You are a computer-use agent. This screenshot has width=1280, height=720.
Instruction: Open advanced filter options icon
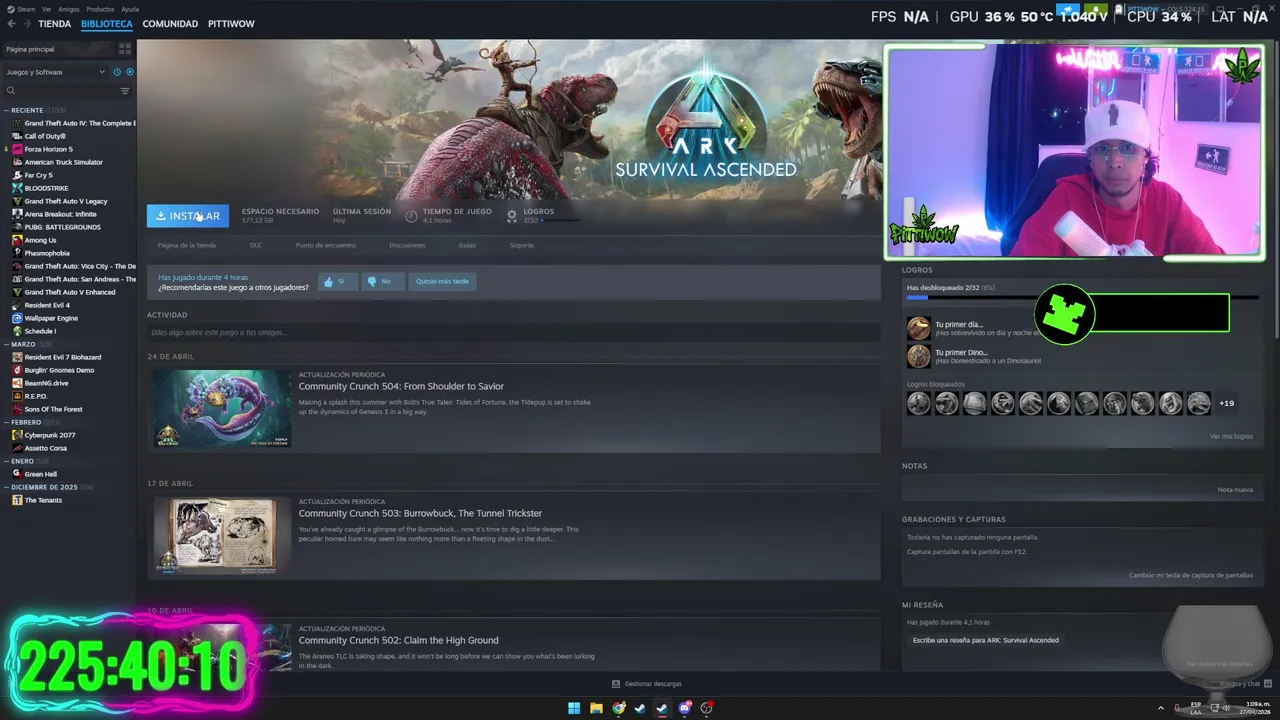point(125,91)
